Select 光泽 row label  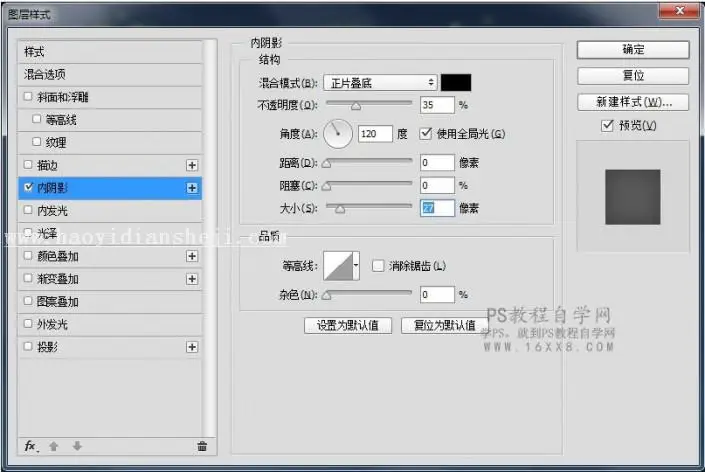pos(47,233)
